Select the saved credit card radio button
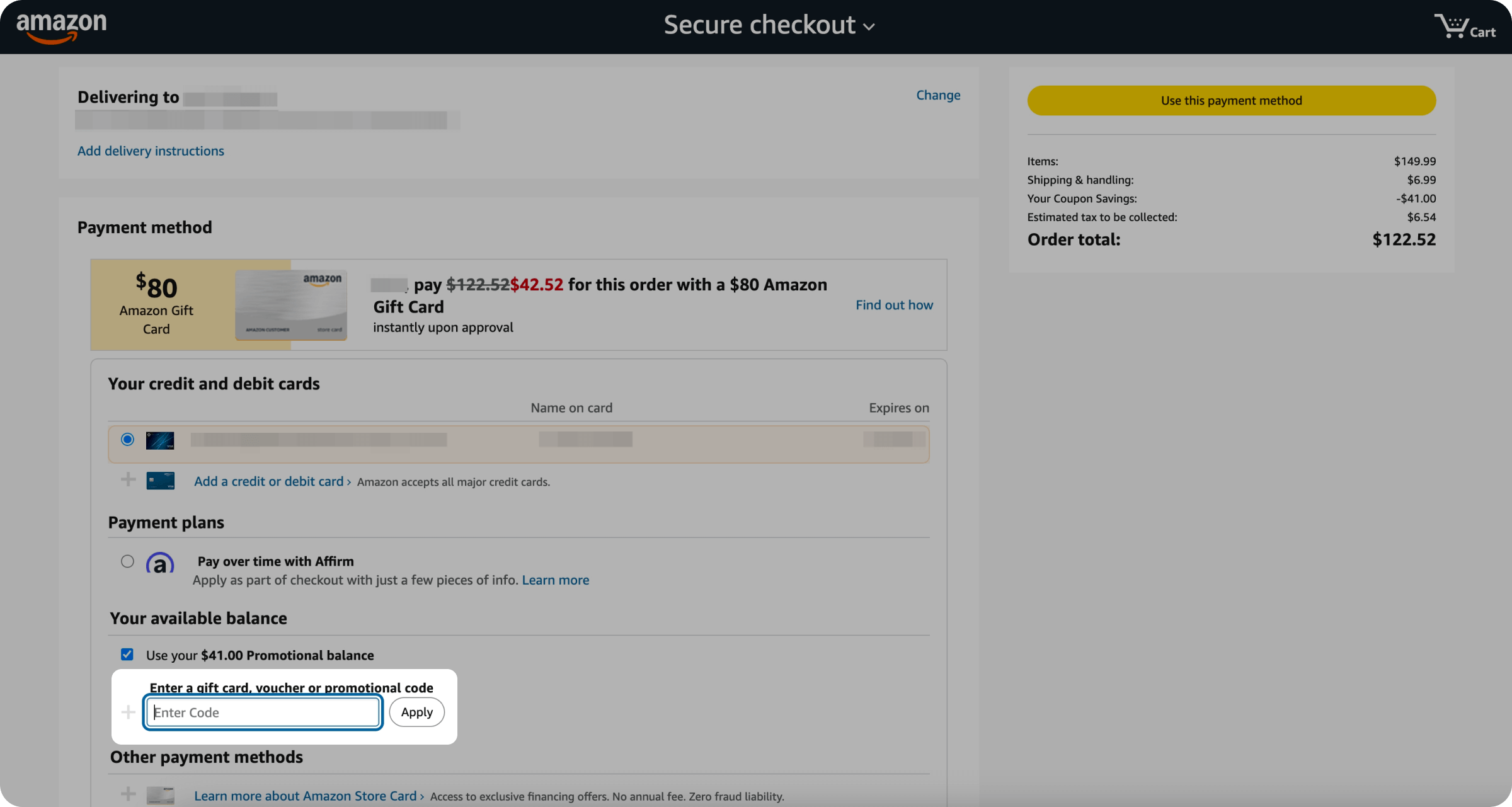The width and height of the screenshot is (1512, 807). 127,440
